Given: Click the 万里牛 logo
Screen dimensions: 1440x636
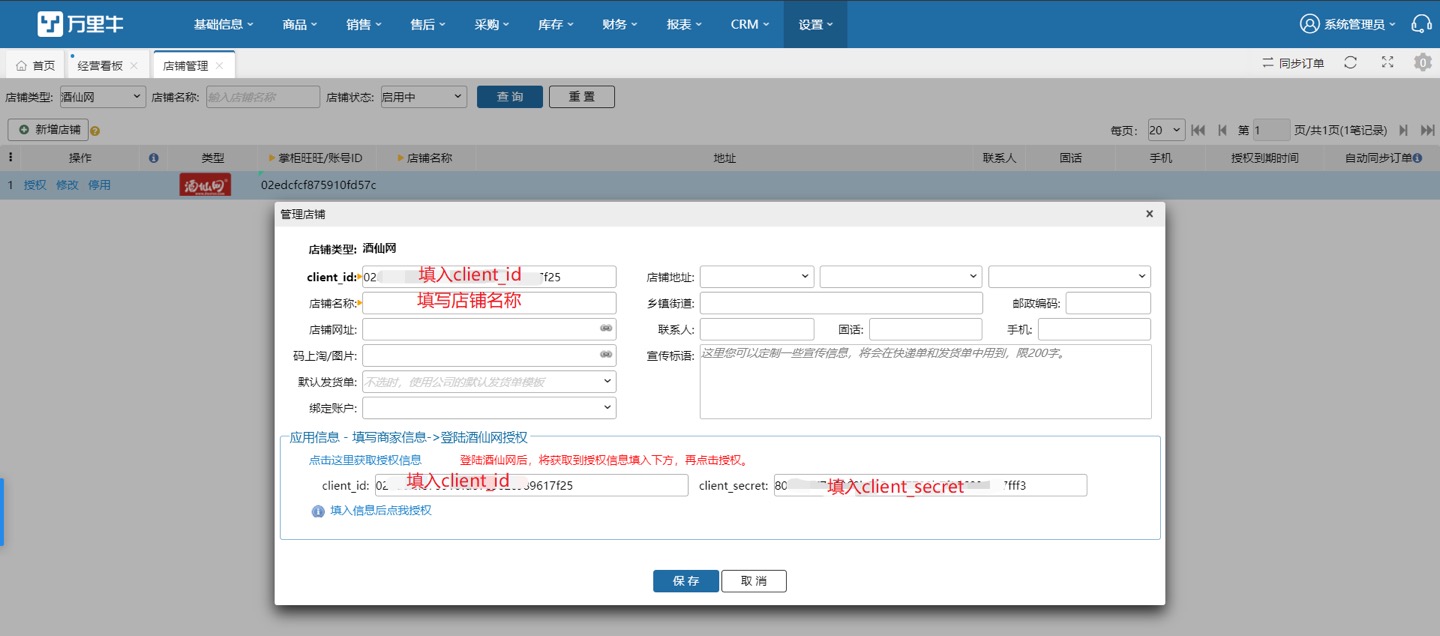Looking at the screenshot, I should [80, 24].
